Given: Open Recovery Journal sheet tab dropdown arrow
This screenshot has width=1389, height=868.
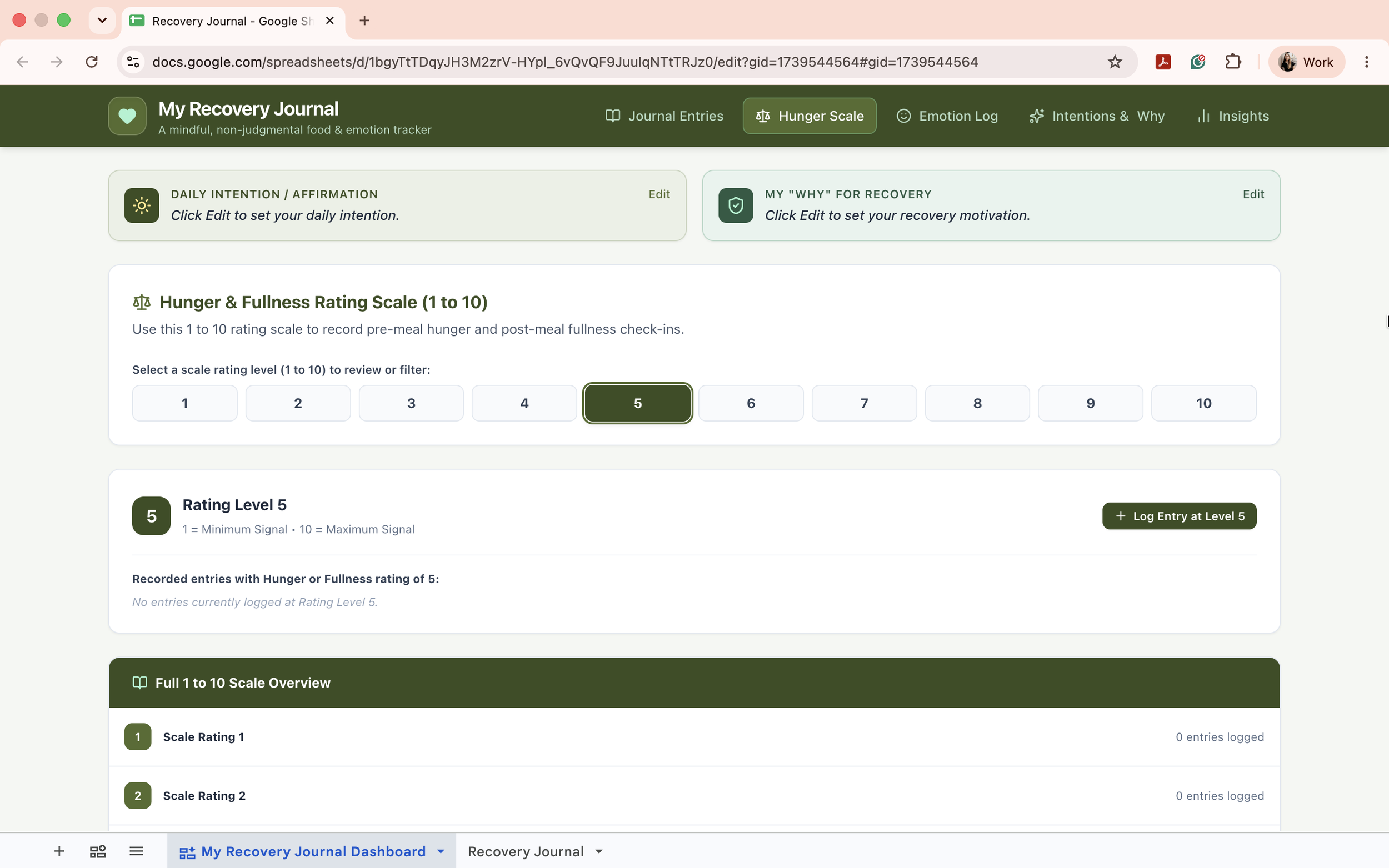Looking at the screenshot, I should (599, 851).
